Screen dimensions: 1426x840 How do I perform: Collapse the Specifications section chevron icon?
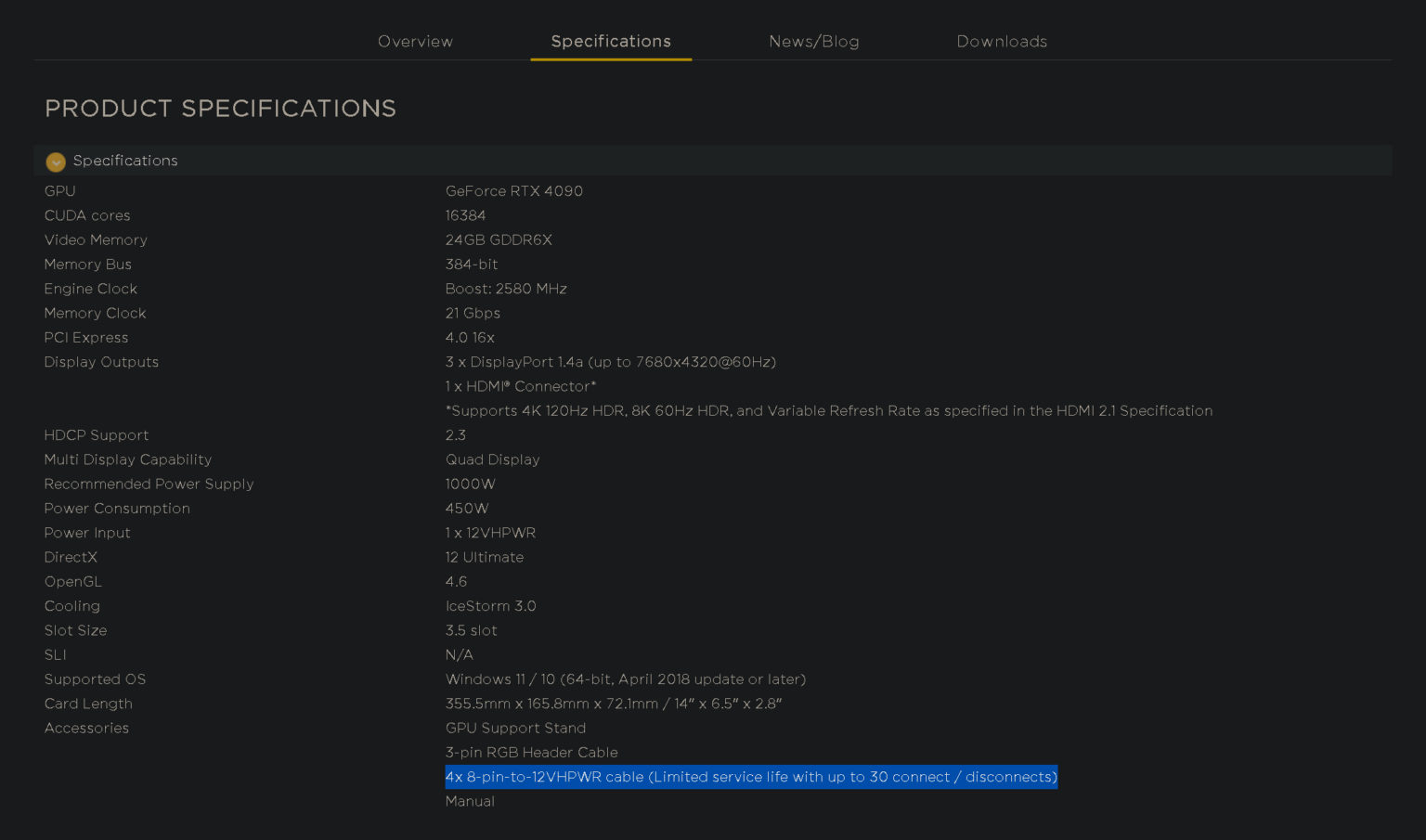click(56, 162)
